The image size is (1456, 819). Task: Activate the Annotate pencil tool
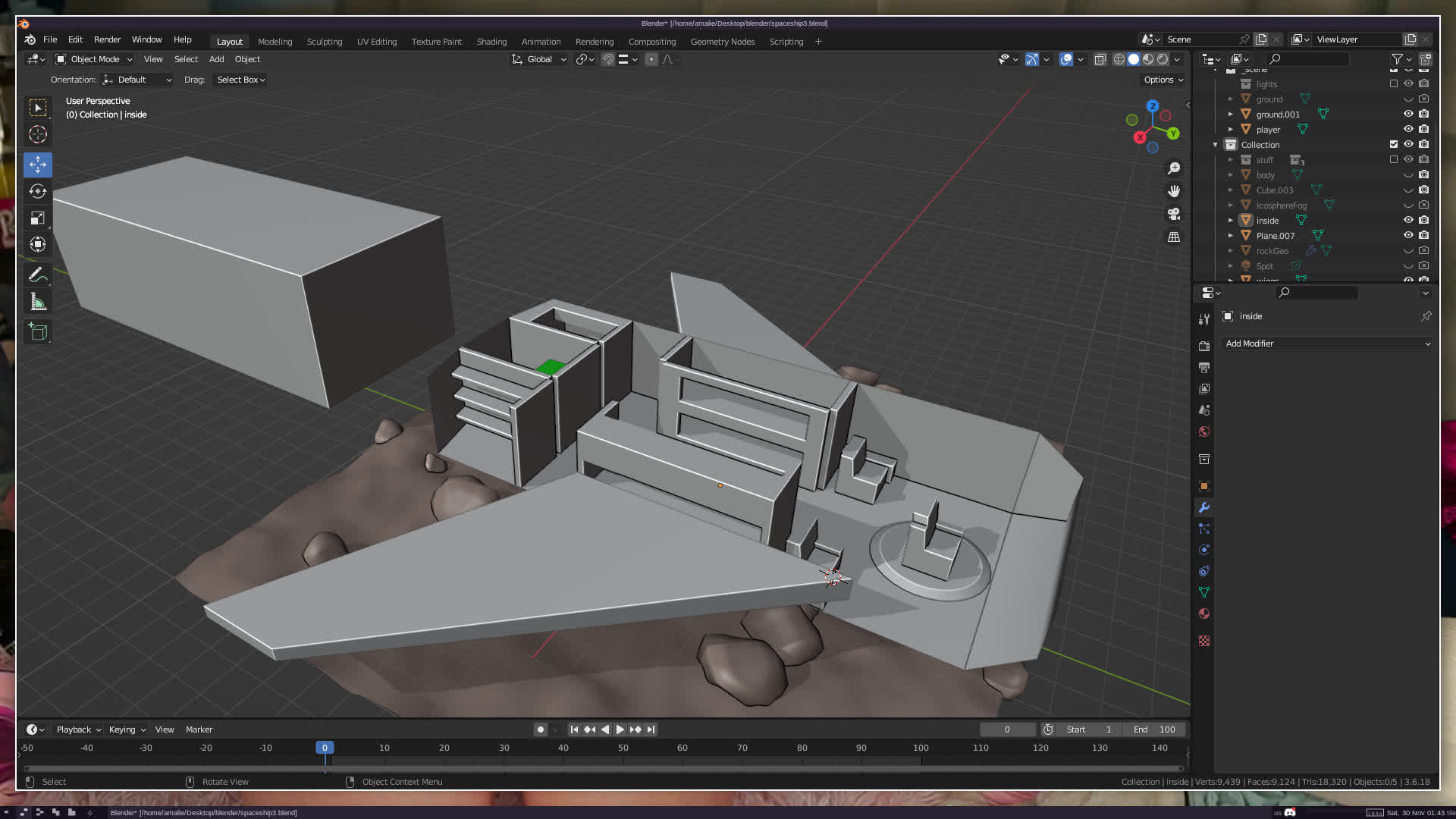tap(38, 275)
